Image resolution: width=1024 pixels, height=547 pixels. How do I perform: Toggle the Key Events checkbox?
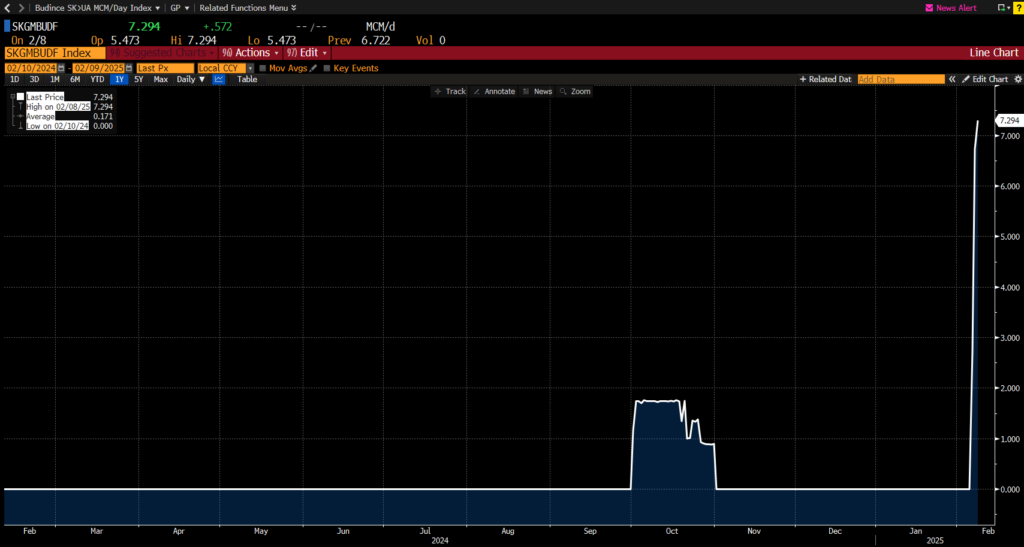(x=326, y=67)
